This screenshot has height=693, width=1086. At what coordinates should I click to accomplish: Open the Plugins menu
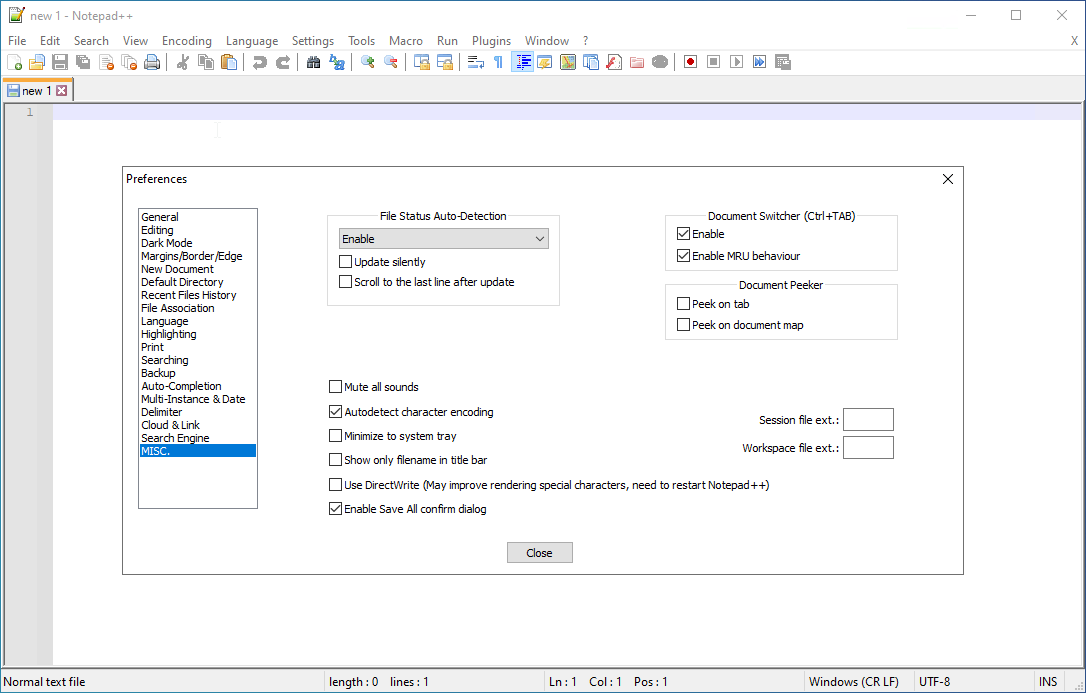pyautogui.click(x=491, y=41)
